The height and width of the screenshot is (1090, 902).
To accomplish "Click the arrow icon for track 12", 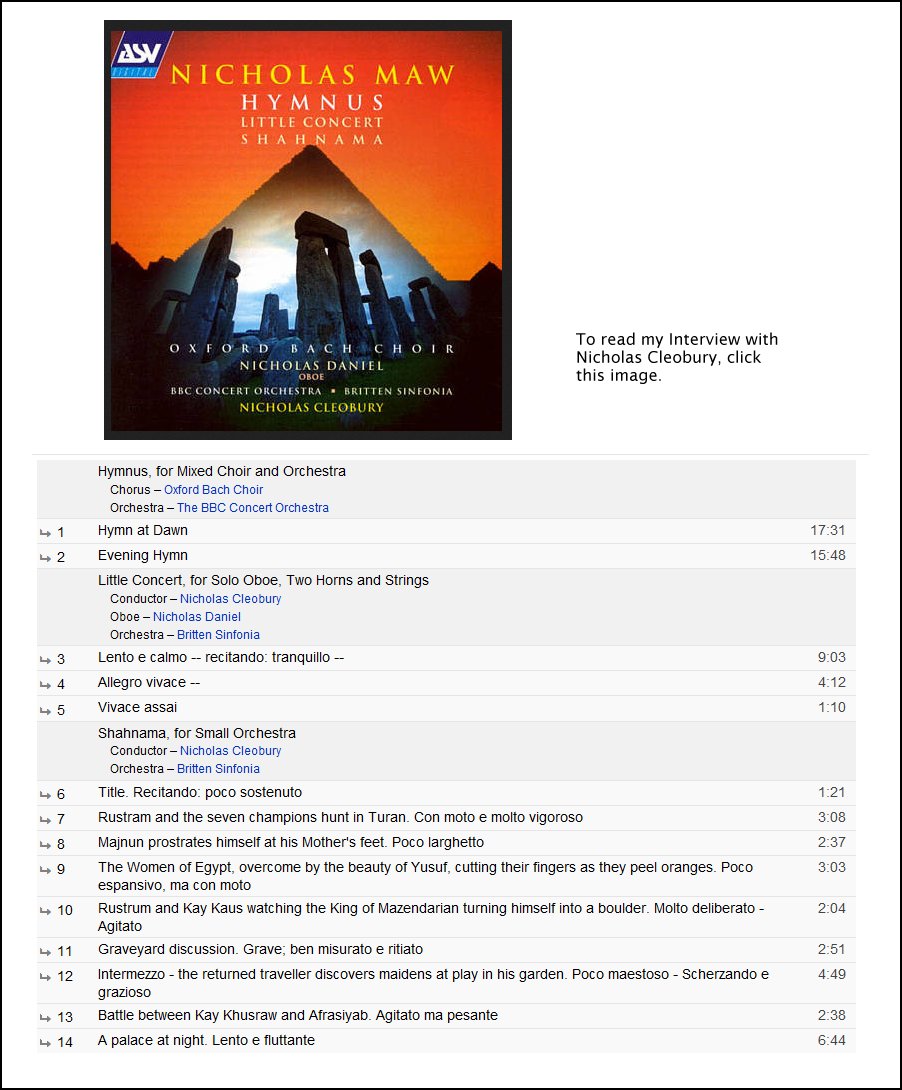I will tap(45, 977).
